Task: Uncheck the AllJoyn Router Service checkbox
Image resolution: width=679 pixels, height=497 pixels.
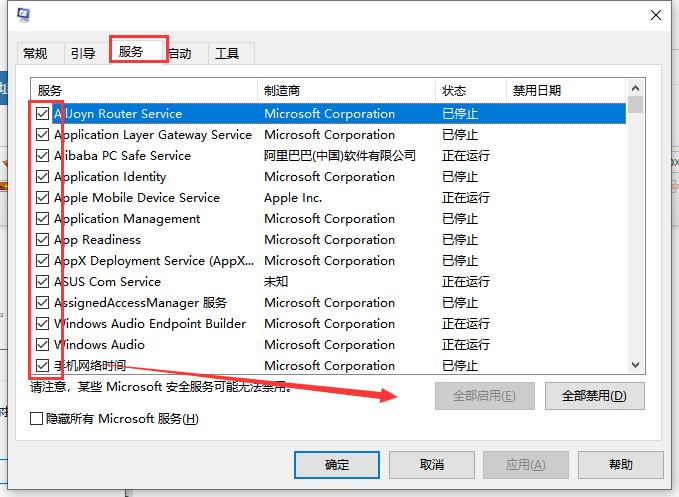Action: [x=42, y=114]
